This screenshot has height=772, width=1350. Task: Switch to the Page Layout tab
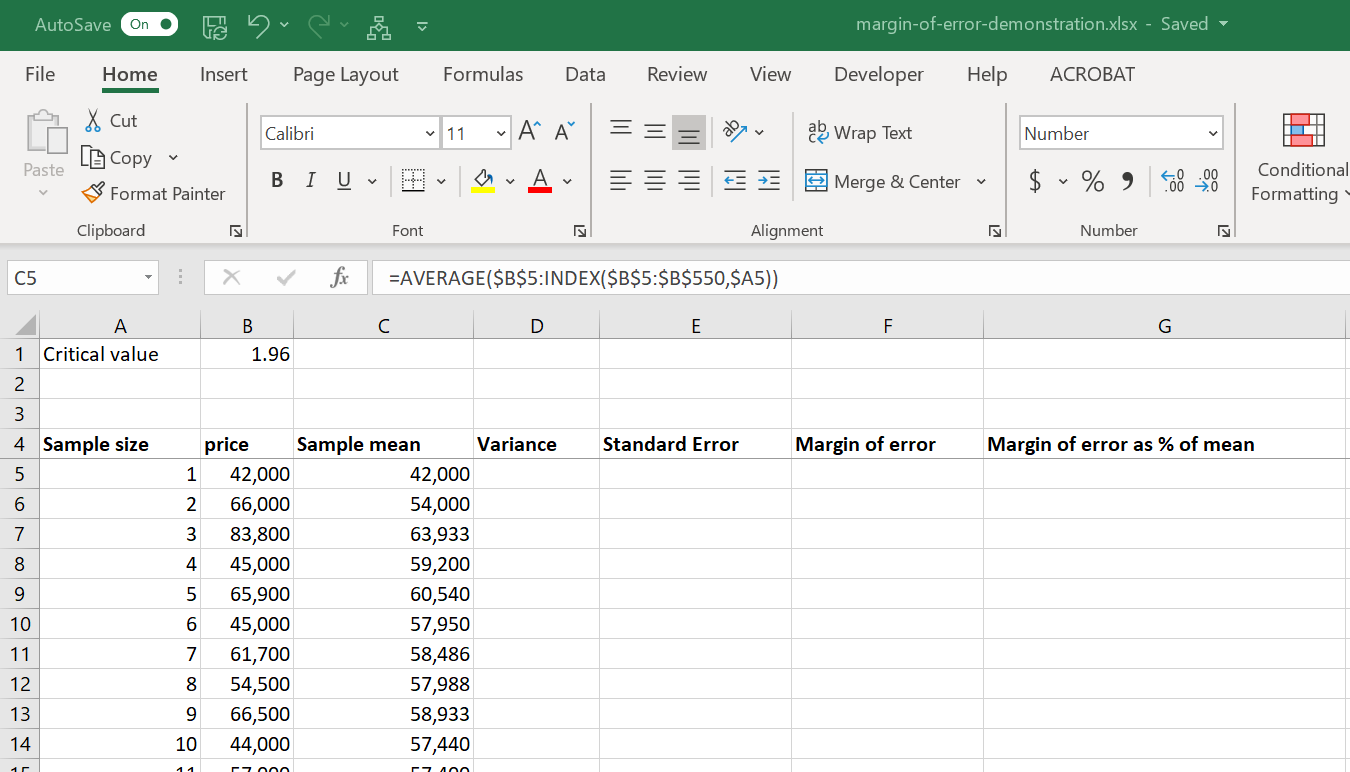(345, 74)
